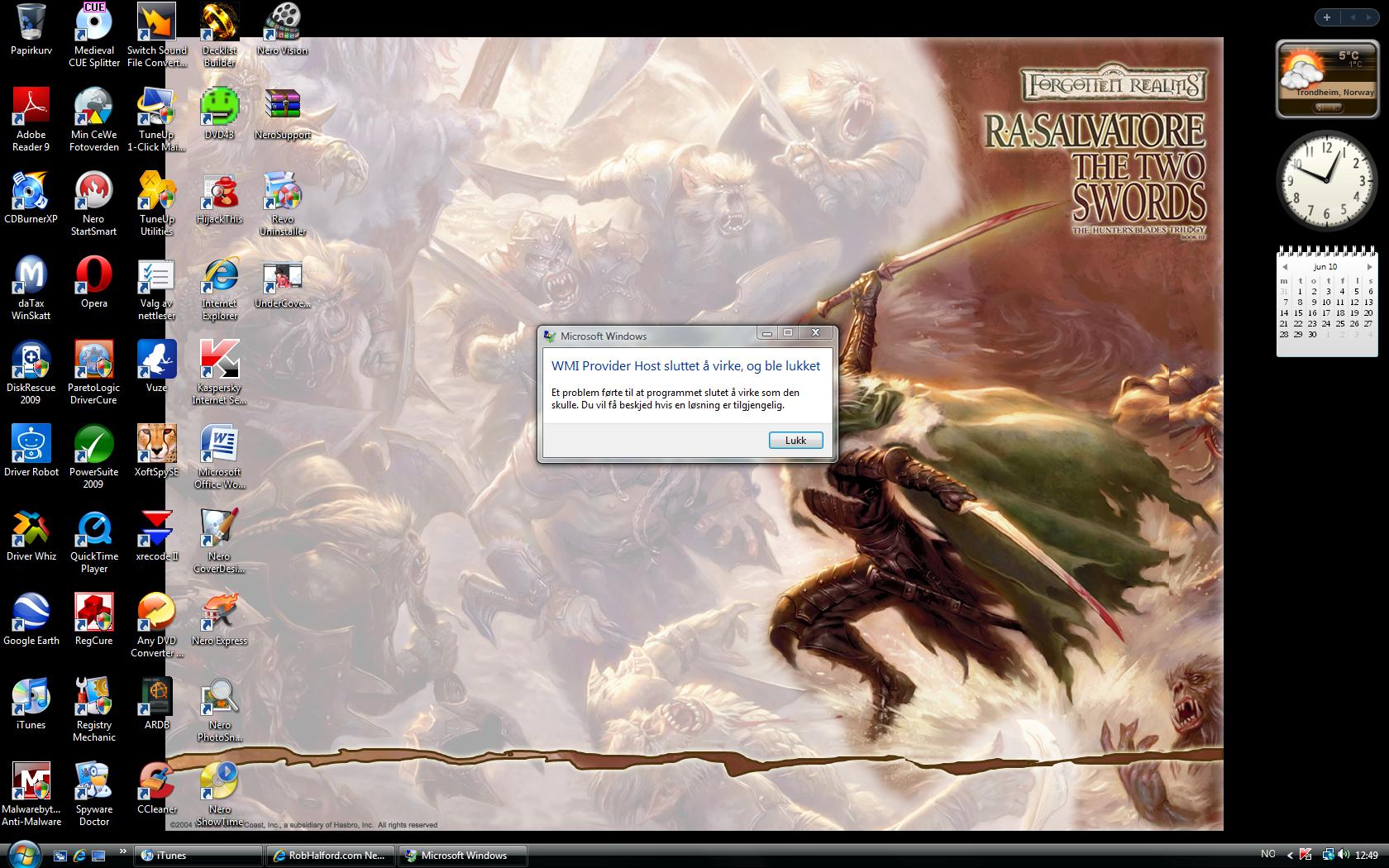Go to previous month in calendar gadget

pyautogui.click(x=1285, y=267)
